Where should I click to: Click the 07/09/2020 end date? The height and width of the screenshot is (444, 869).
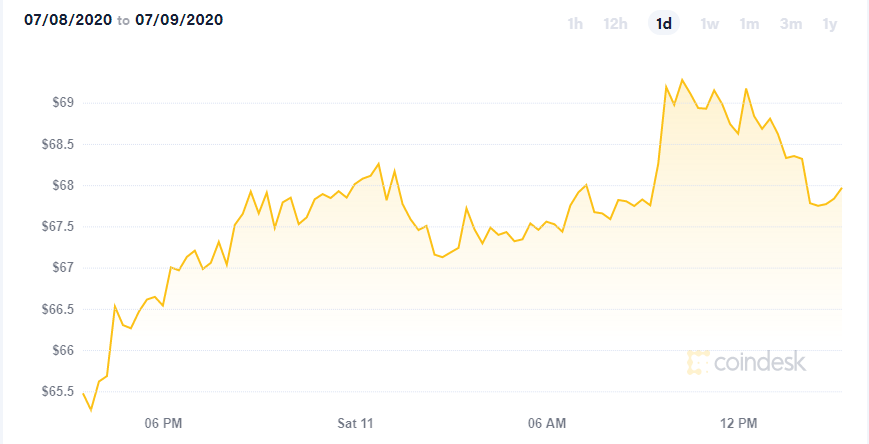click(x=178, y=21)
